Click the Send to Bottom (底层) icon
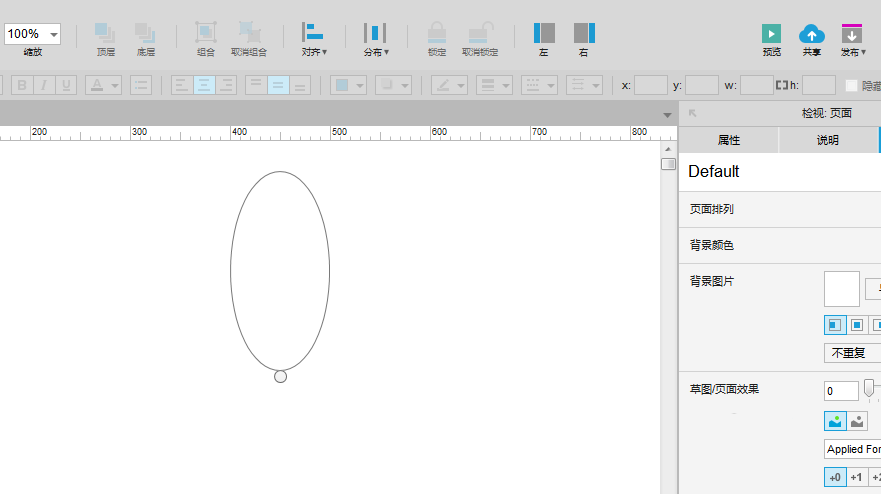Viewport: 881px width, 494px height. [x=145, y=33]
